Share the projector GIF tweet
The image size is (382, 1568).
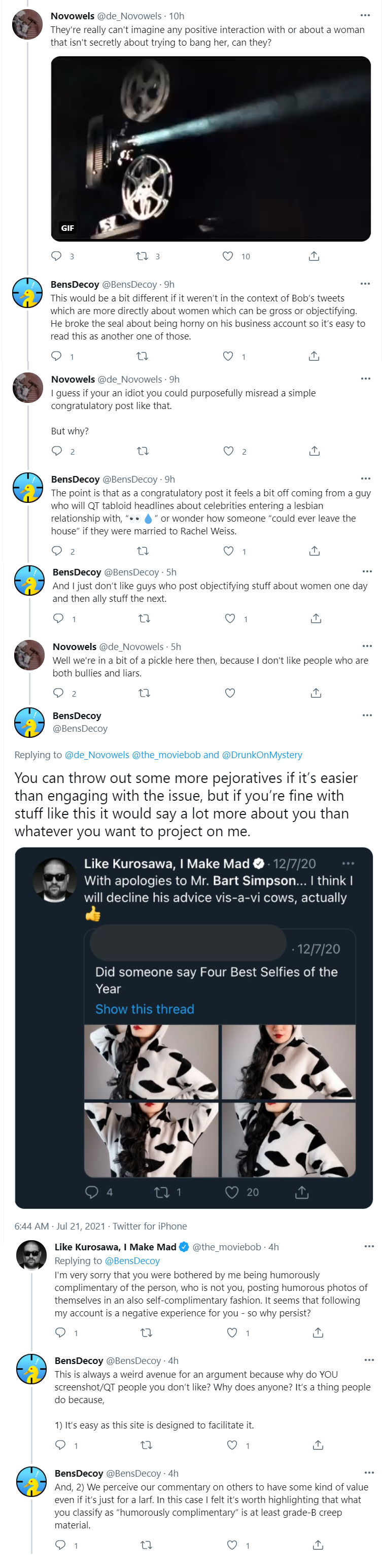coord(314,256)
